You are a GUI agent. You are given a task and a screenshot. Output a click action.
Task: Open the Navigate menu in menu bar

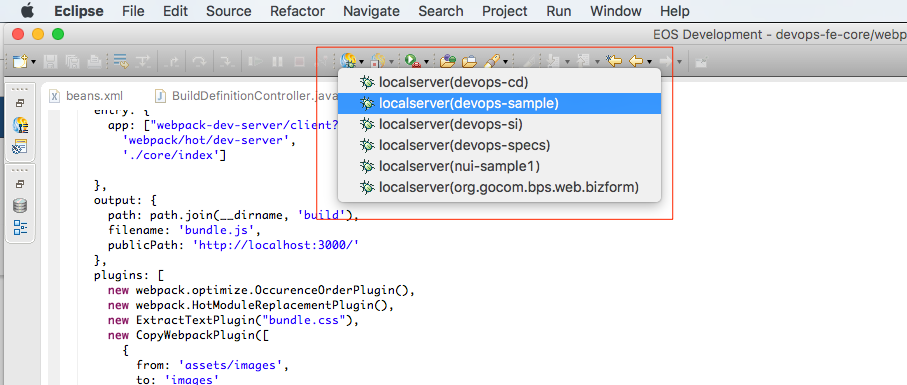[x=371, y=11]
